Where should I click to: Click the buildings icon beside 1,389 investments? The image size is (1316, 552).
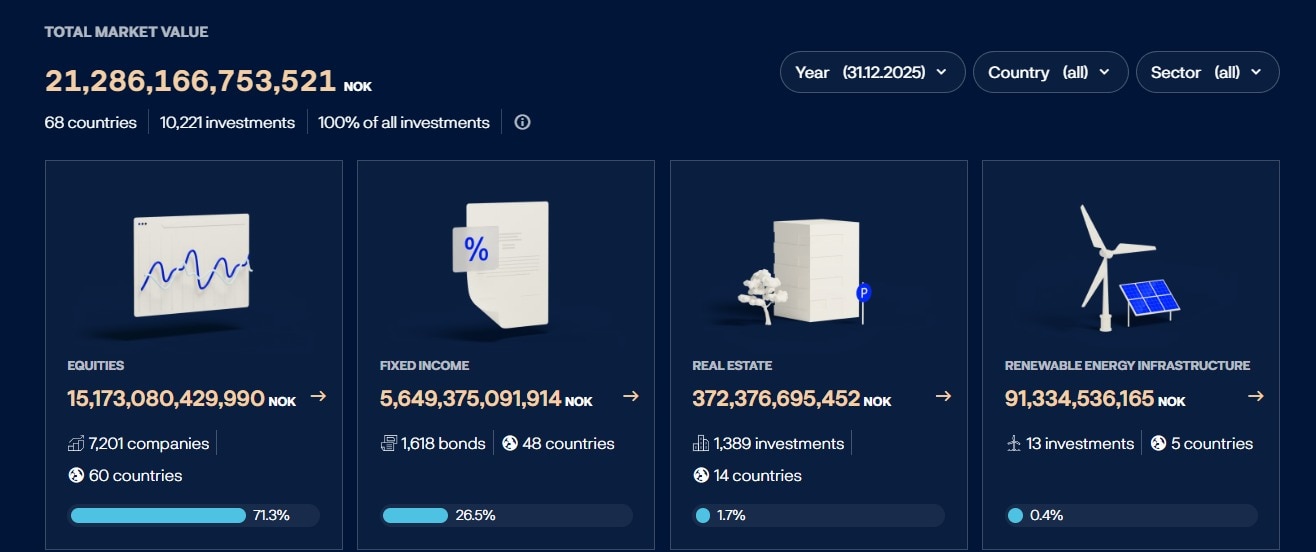click(x=701, y=443)
